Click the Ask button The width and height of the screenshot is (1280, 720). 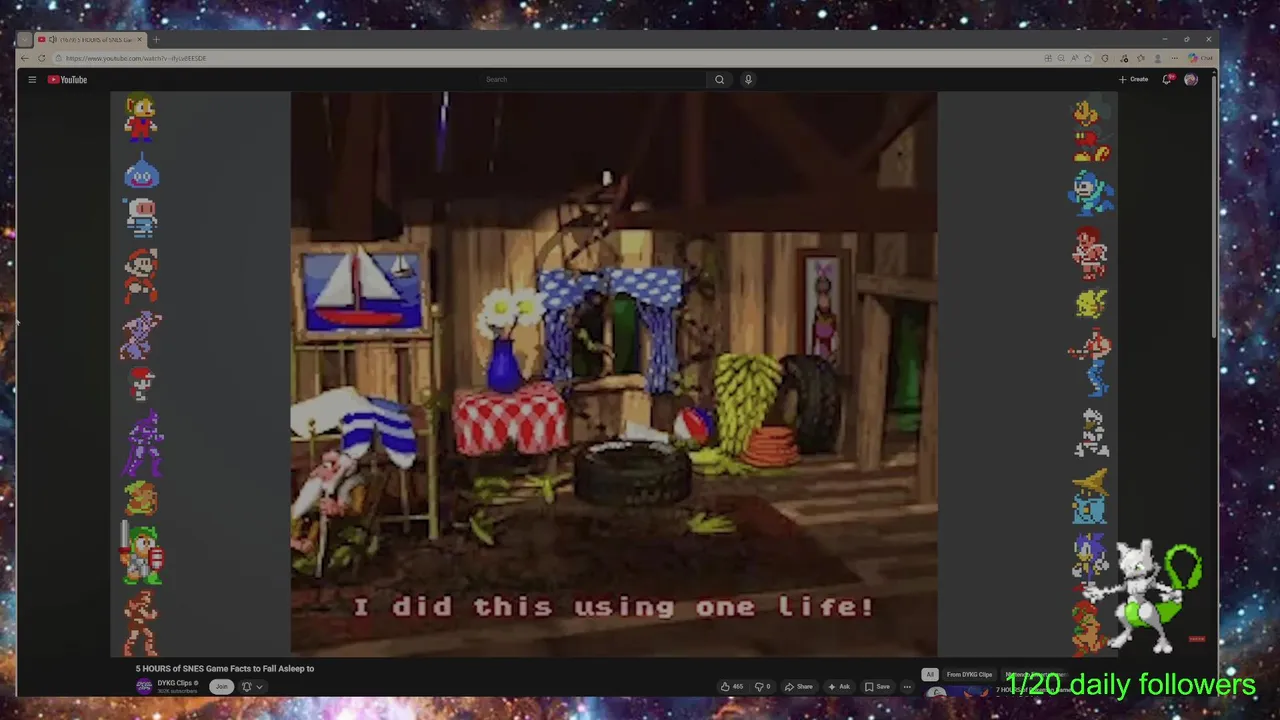pyautogui.click(x=838, y=686)
